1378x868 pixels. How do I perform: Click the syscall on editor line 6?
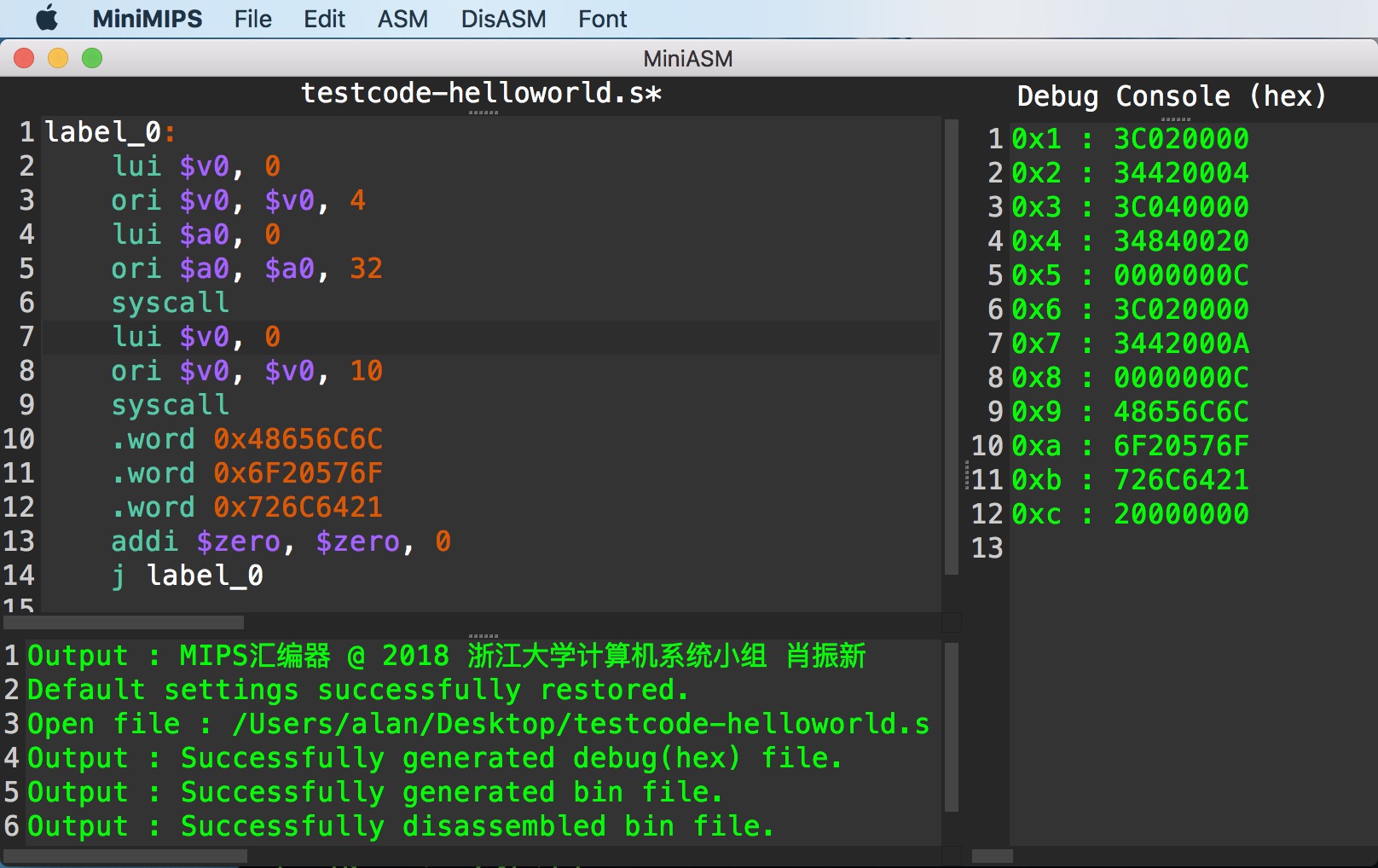click(x=171, y=303)
